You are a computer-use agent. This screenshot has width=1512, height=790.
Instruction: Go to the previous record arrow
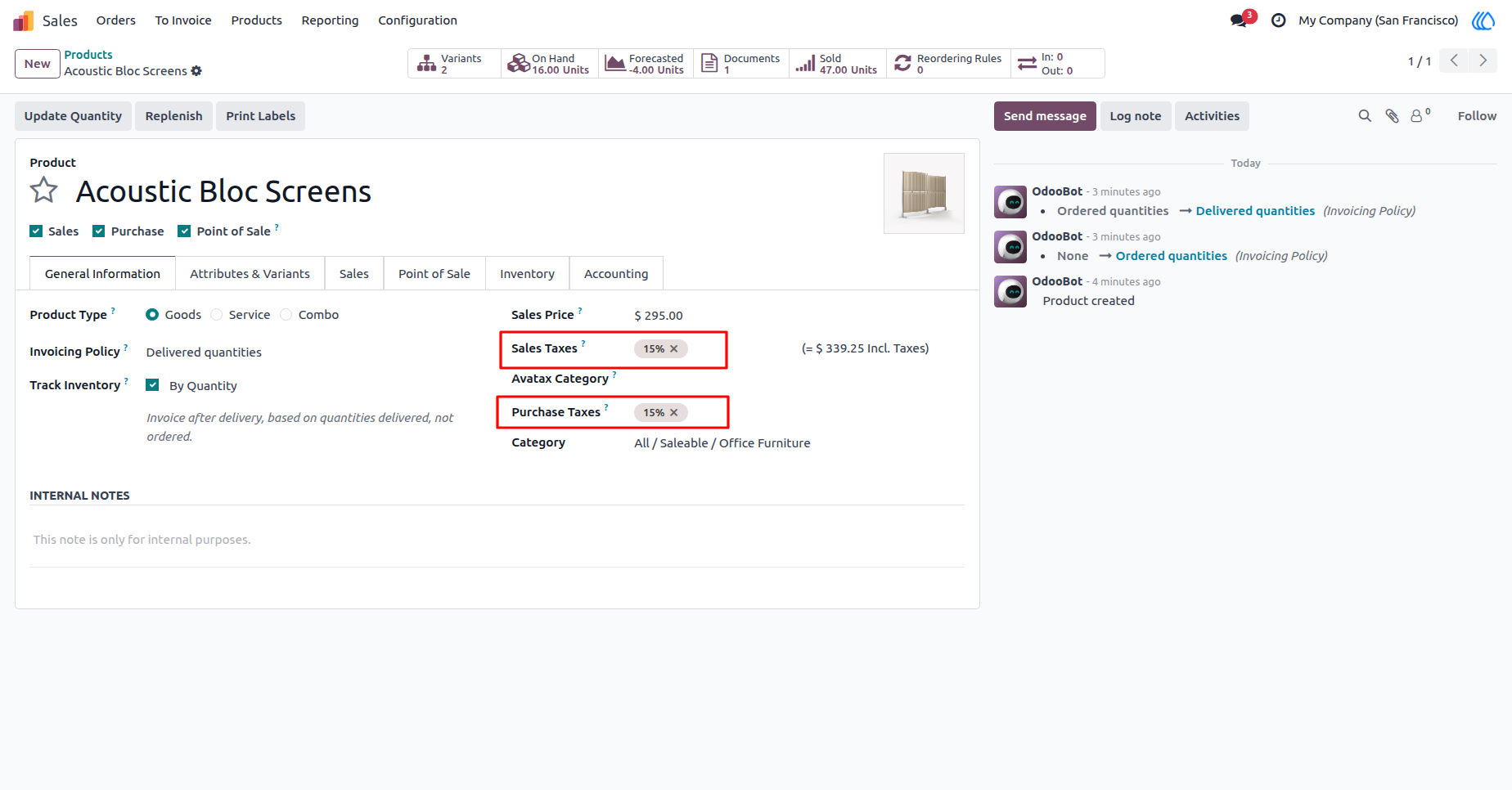tap(1454, 61)
